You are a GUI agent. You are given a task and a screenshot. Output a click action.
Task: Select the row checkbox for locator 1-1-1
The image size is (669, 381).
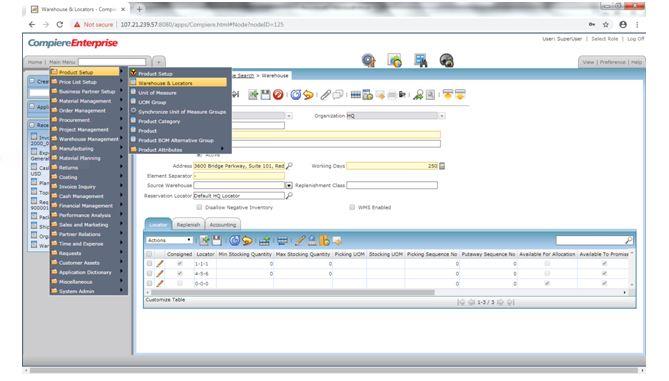tap(149, 264)
